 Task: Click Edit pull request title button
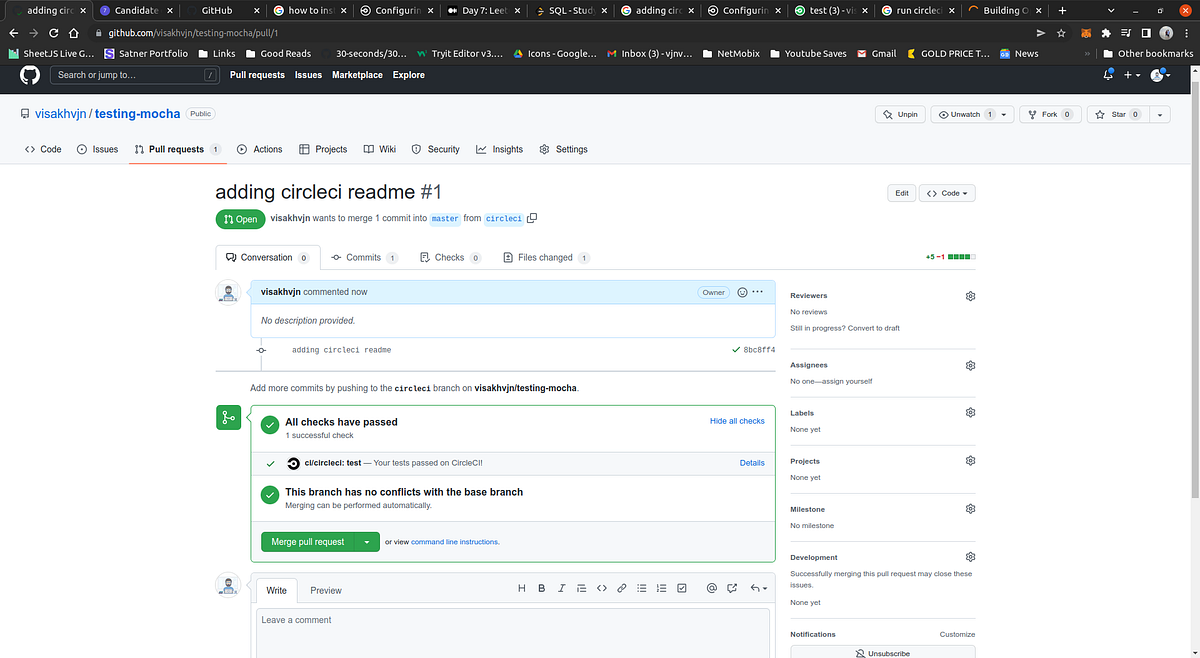pos(901,193)
